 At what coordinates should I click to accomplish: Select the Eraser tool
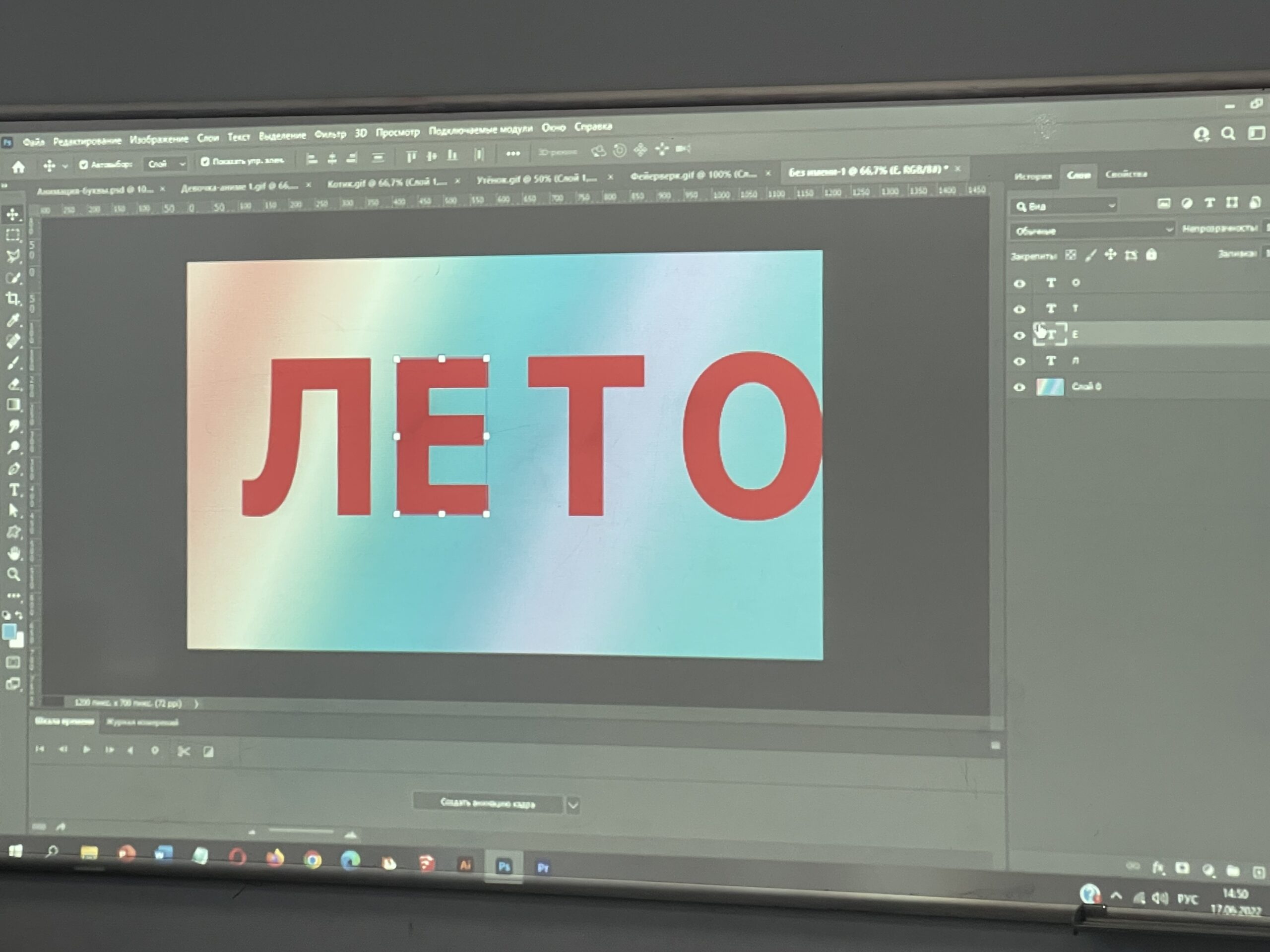pos(14,384)
